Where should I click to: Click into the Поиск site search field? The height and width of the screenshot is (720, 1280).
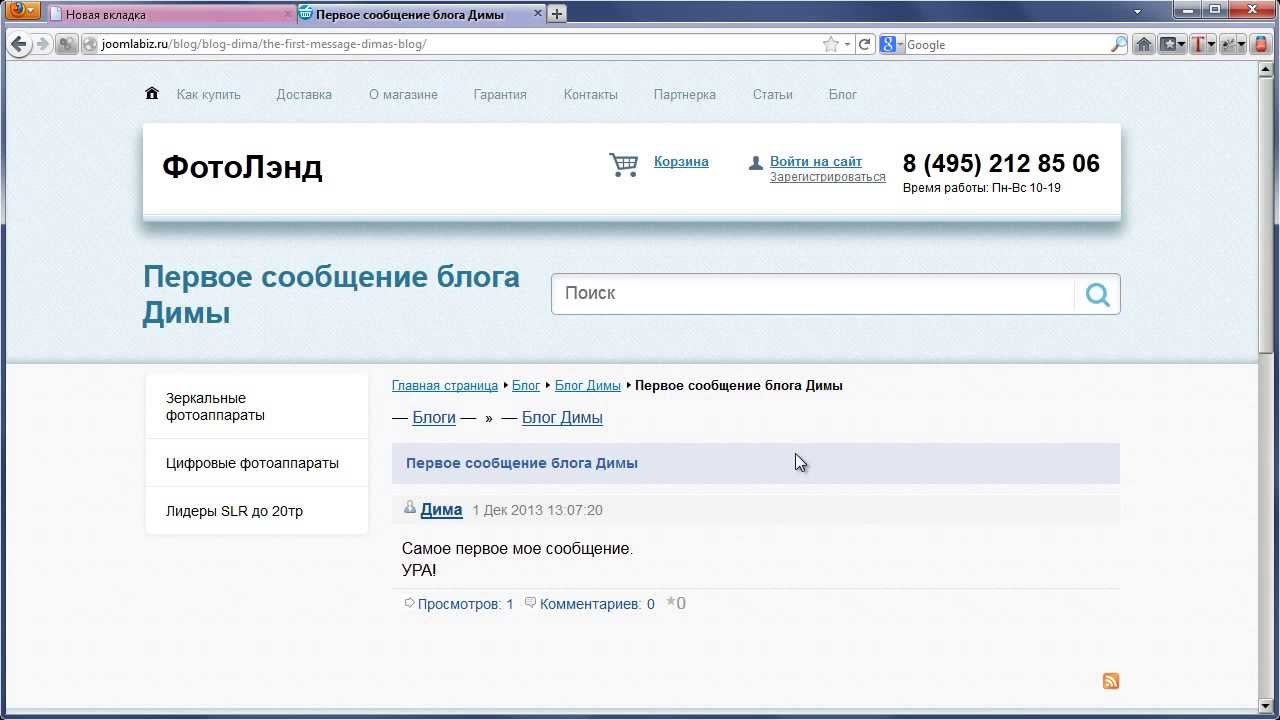tap(813, 293)
